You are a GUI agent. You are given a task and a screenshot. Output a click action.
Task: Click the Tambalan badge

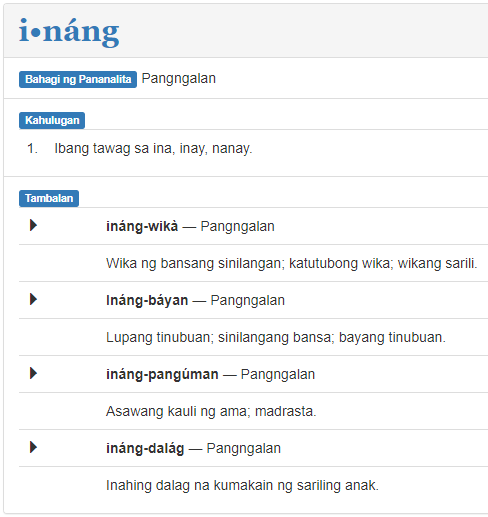49,198
